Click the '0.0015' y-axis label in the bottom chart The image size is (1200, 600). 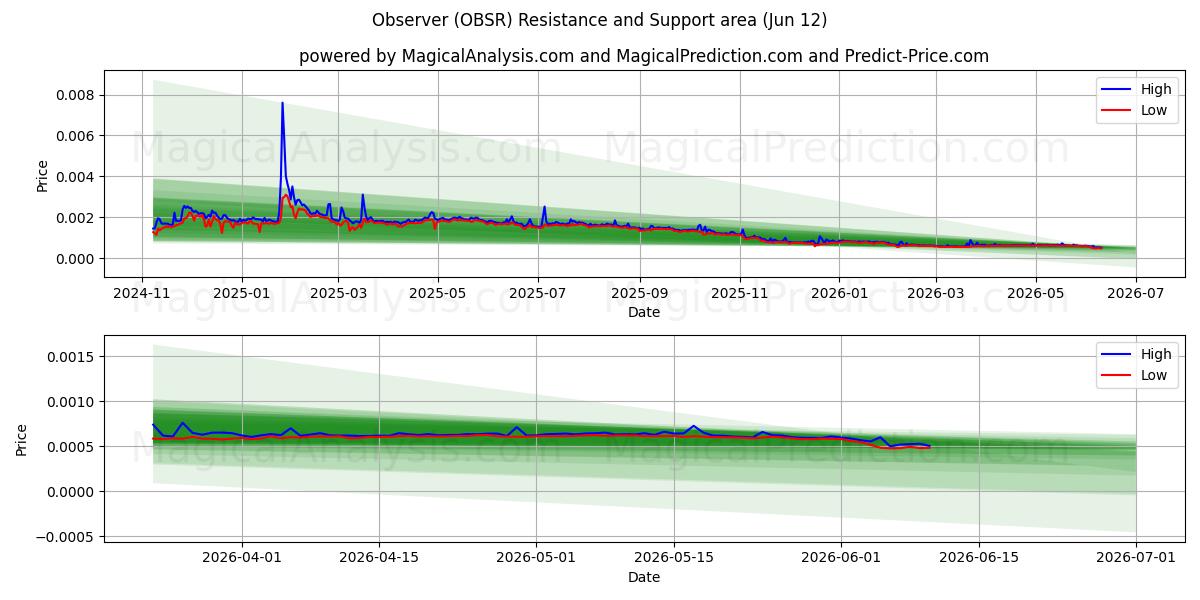click(x=72, y=357)
